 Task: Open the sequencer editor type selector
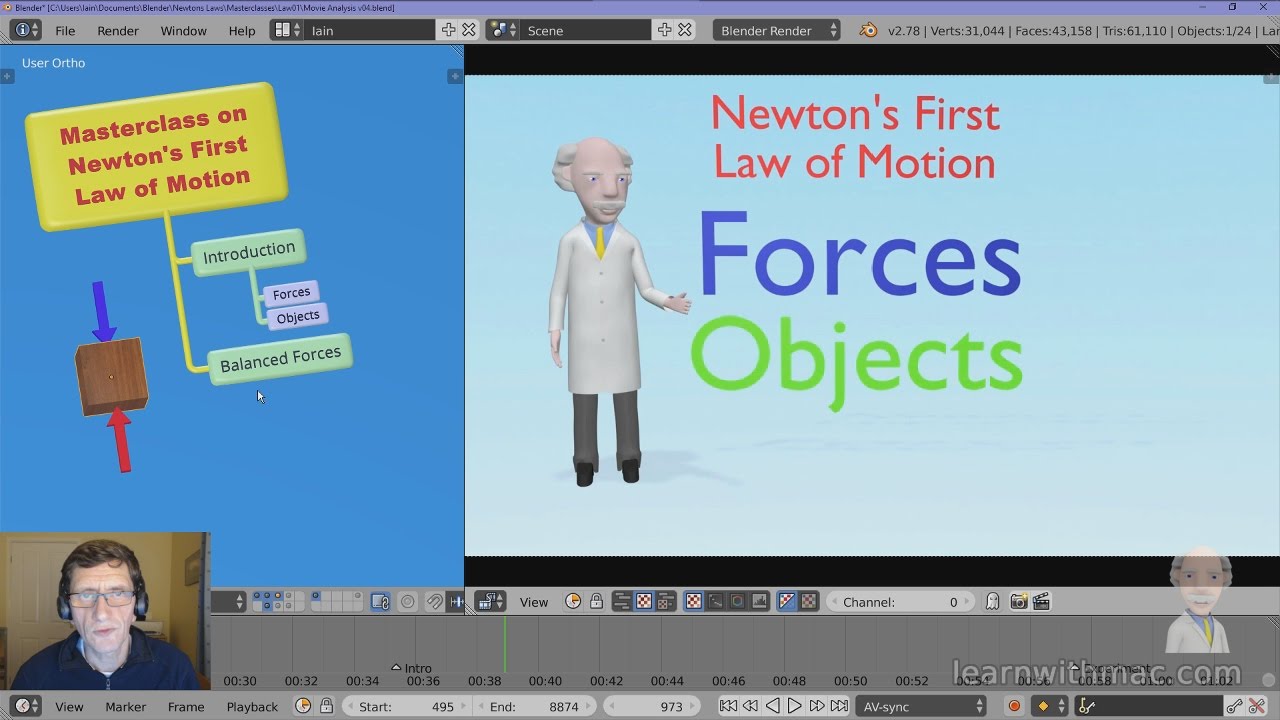(490, 602)
